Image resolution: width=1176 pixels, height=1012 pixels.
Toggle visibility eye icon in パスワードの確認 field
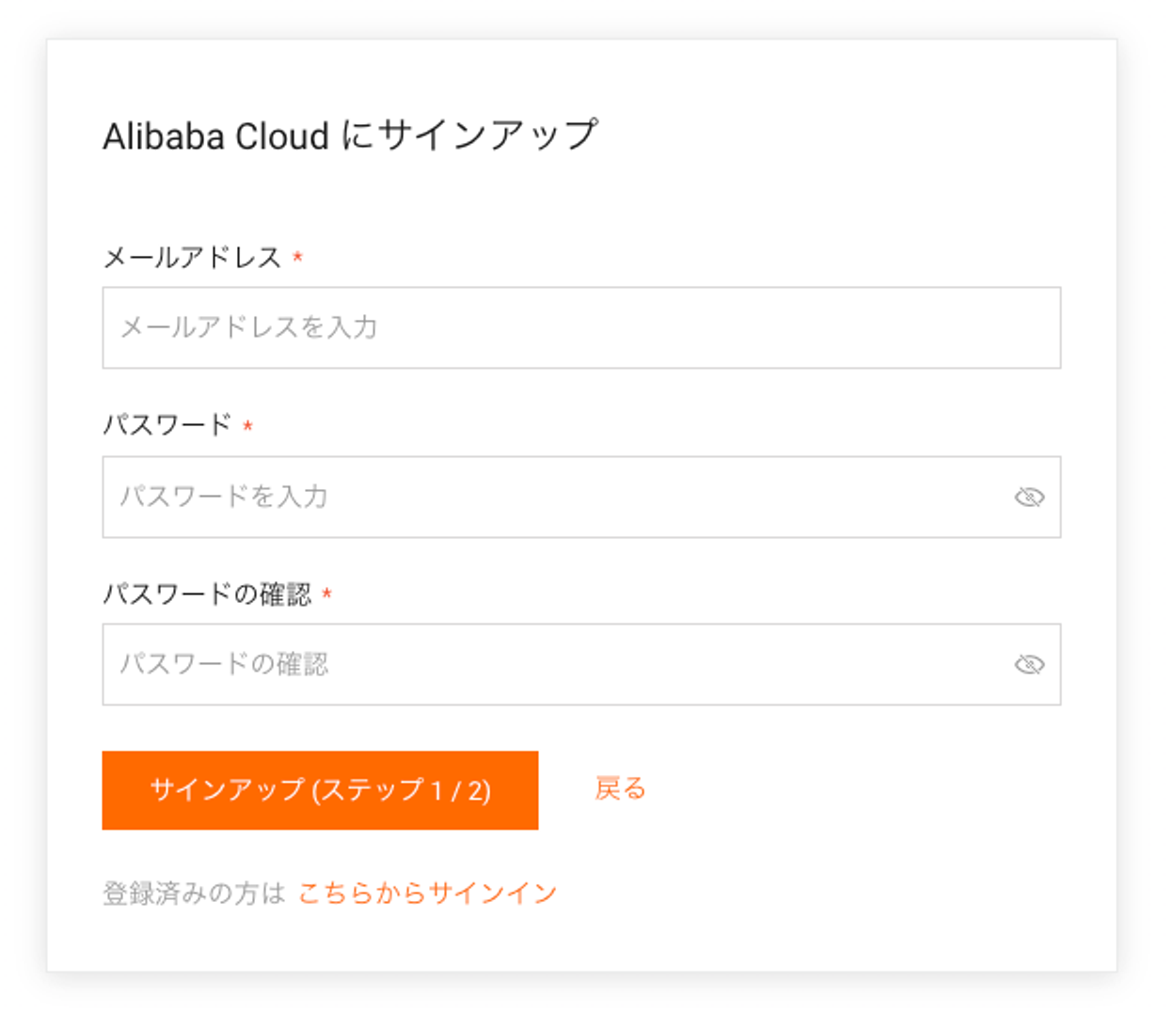1029,665
